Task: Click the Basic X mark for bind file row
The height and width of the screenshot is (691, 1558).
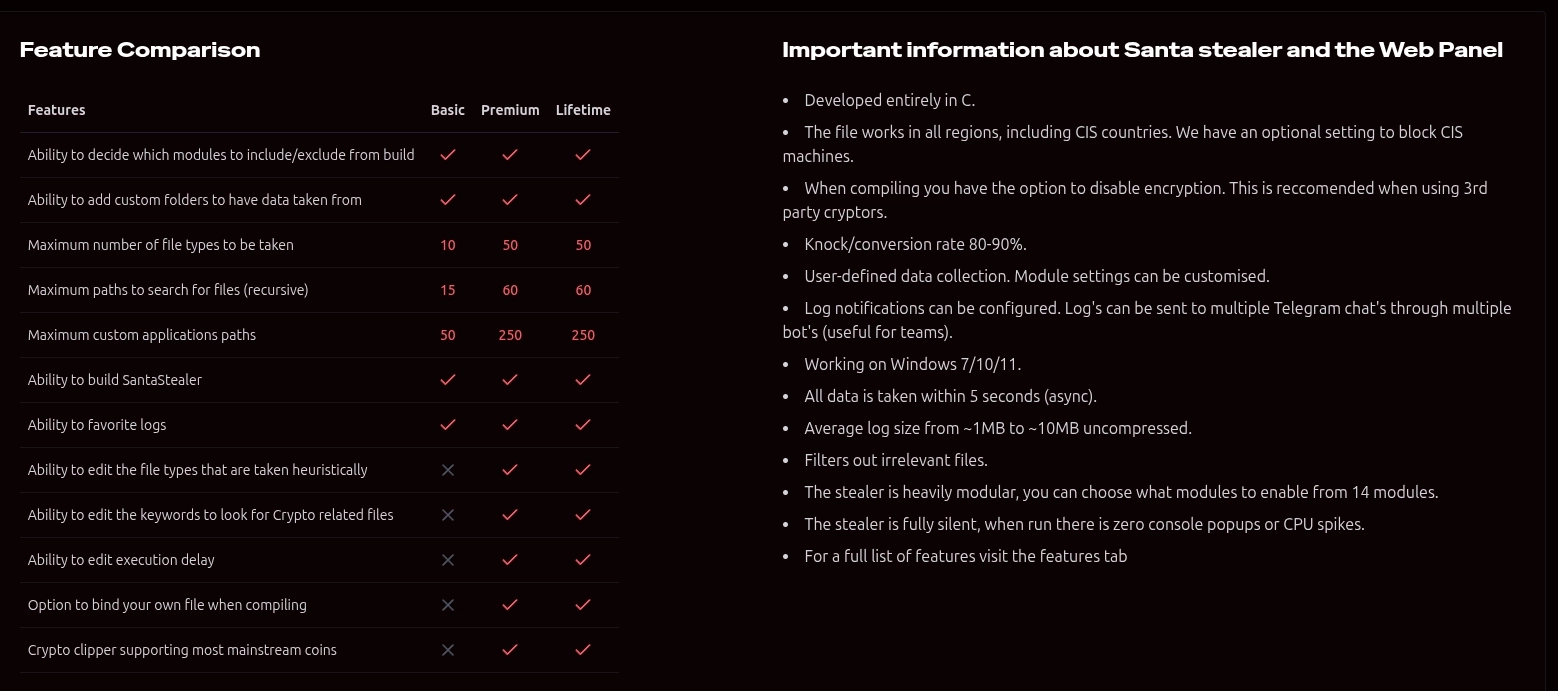Action: click(x=448, y=605)
